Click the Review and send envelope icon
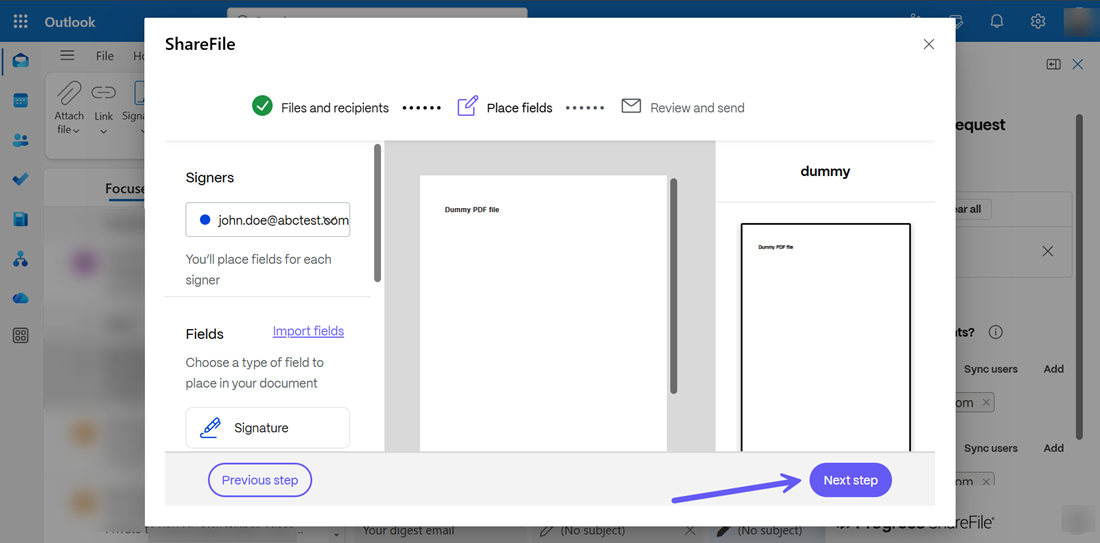1100x543 pixels. pyautogui.click(x=631, y=107)
